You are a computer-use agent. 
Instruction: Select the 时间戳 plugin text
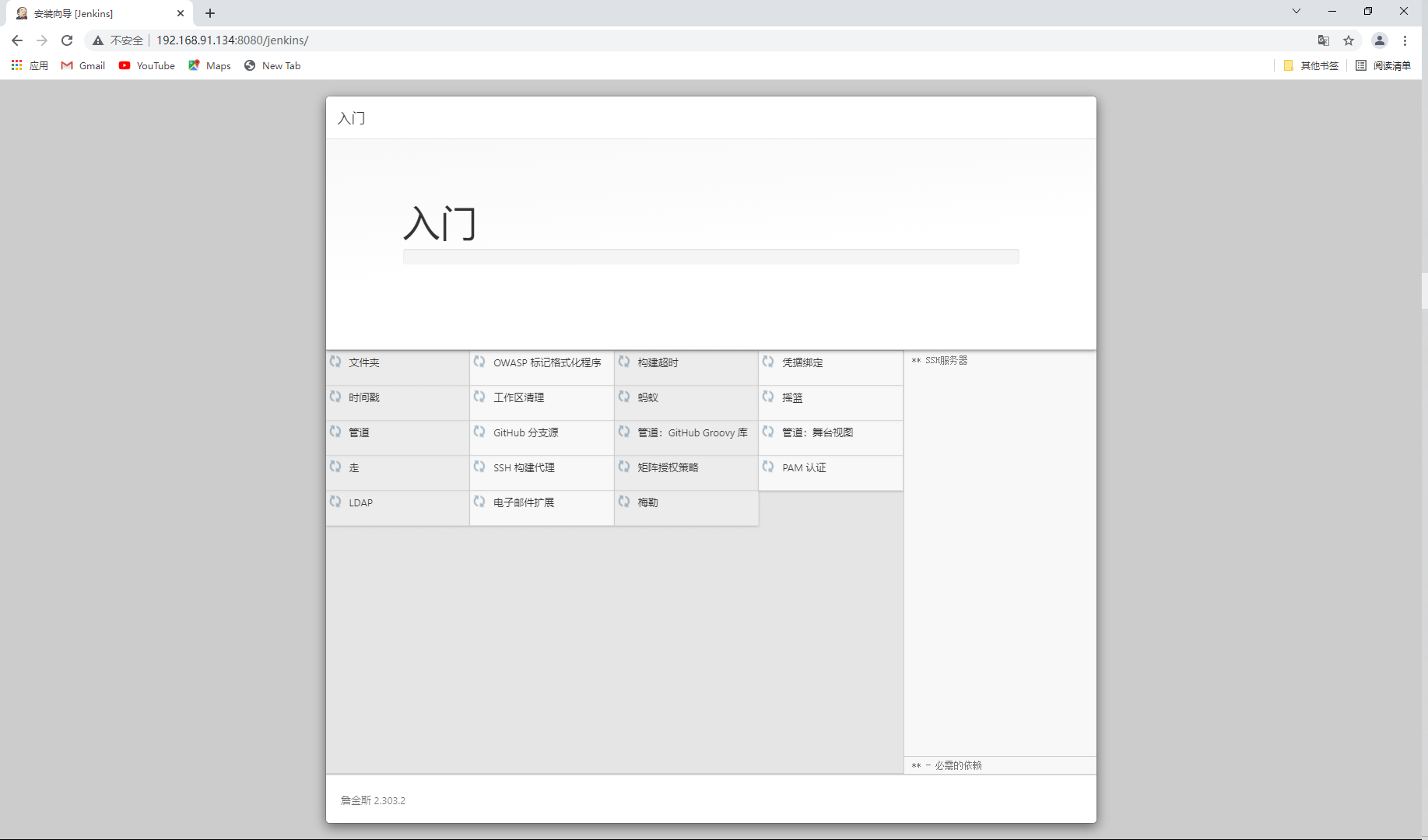364,397
